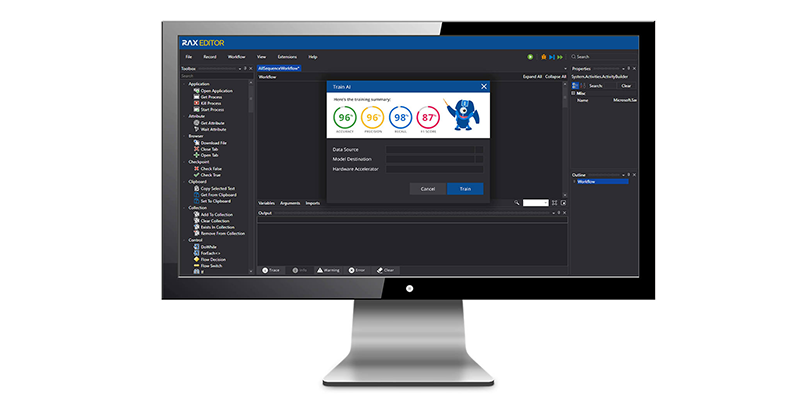This screenshot has height=400, width=800.
Task: Click the Toolbox search field
Action: 216,76
